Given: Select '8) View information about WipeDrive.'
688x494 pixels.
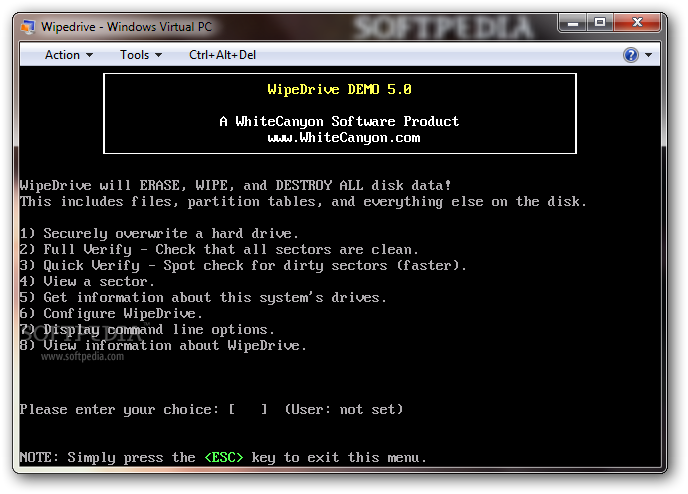Looking at the screenshot, I should click(x=163, y=346).
